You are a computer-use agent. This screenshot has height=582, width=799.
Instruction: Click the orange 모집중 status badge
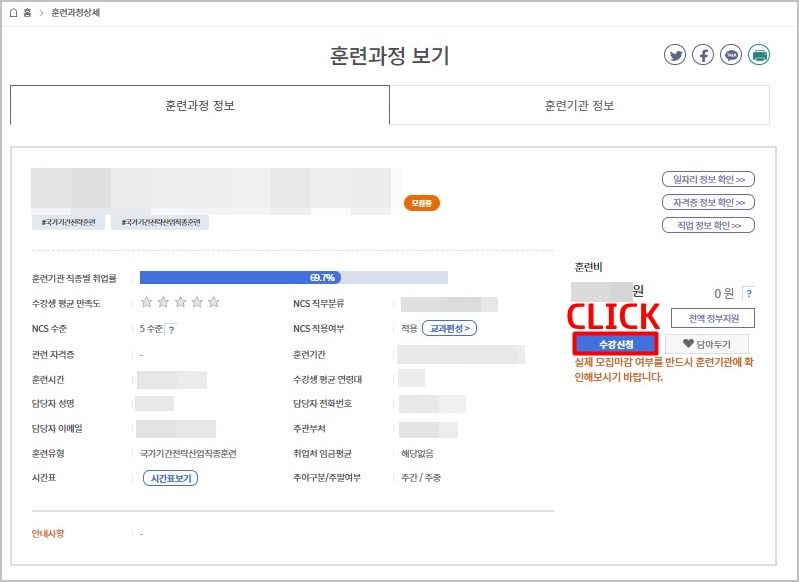tap(421, 203)
